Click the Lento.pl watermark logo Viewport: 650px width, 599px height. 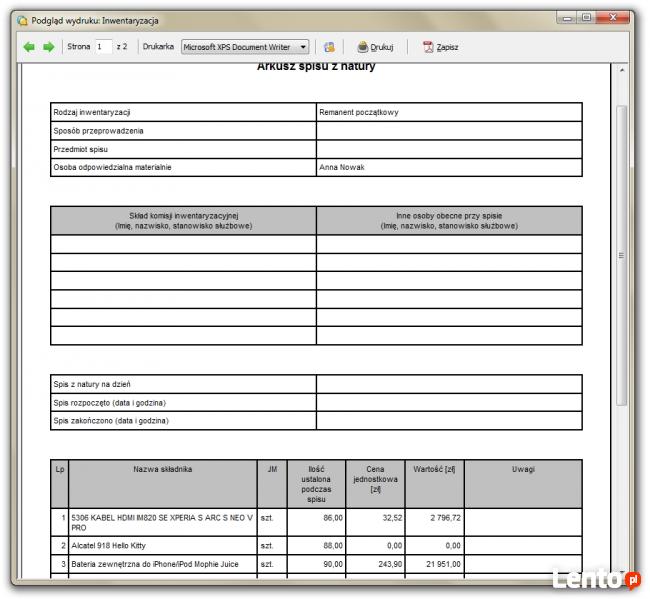coord(595,579)
